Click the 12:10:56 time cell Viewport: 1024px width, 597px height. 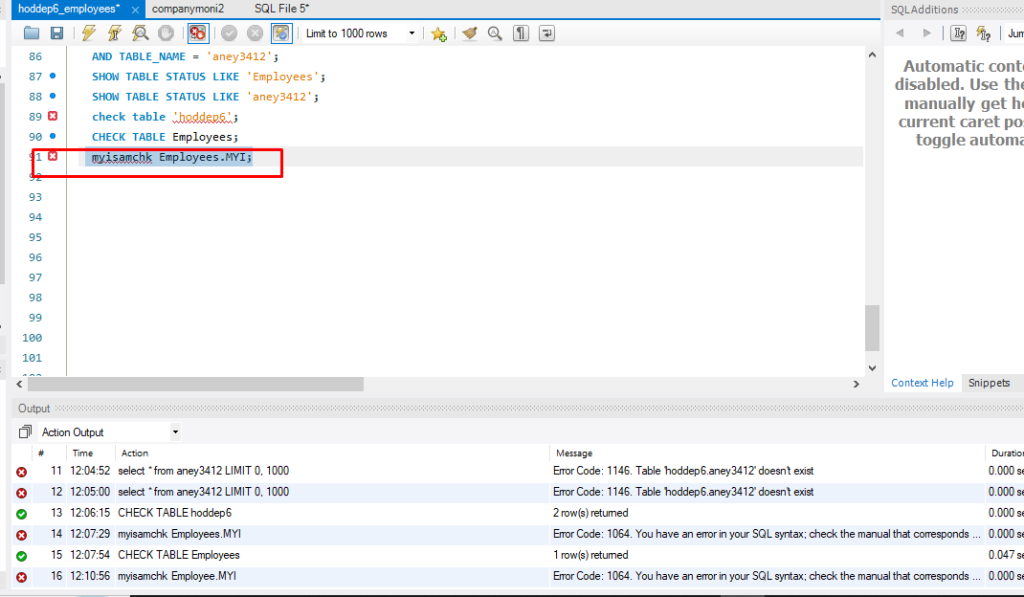click(90, 576)
